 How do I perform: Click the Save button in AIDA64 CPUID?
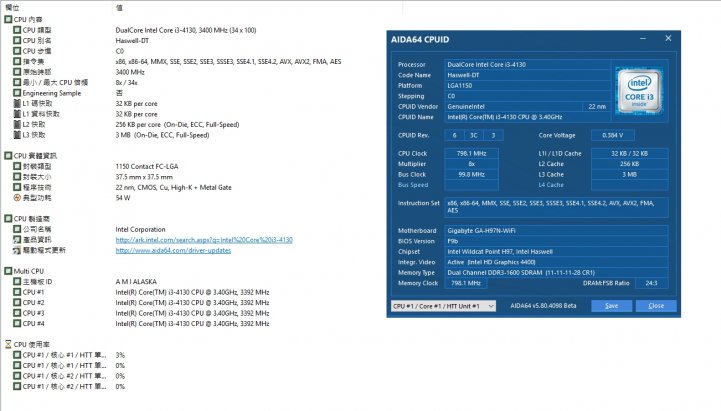click(612, 306)
